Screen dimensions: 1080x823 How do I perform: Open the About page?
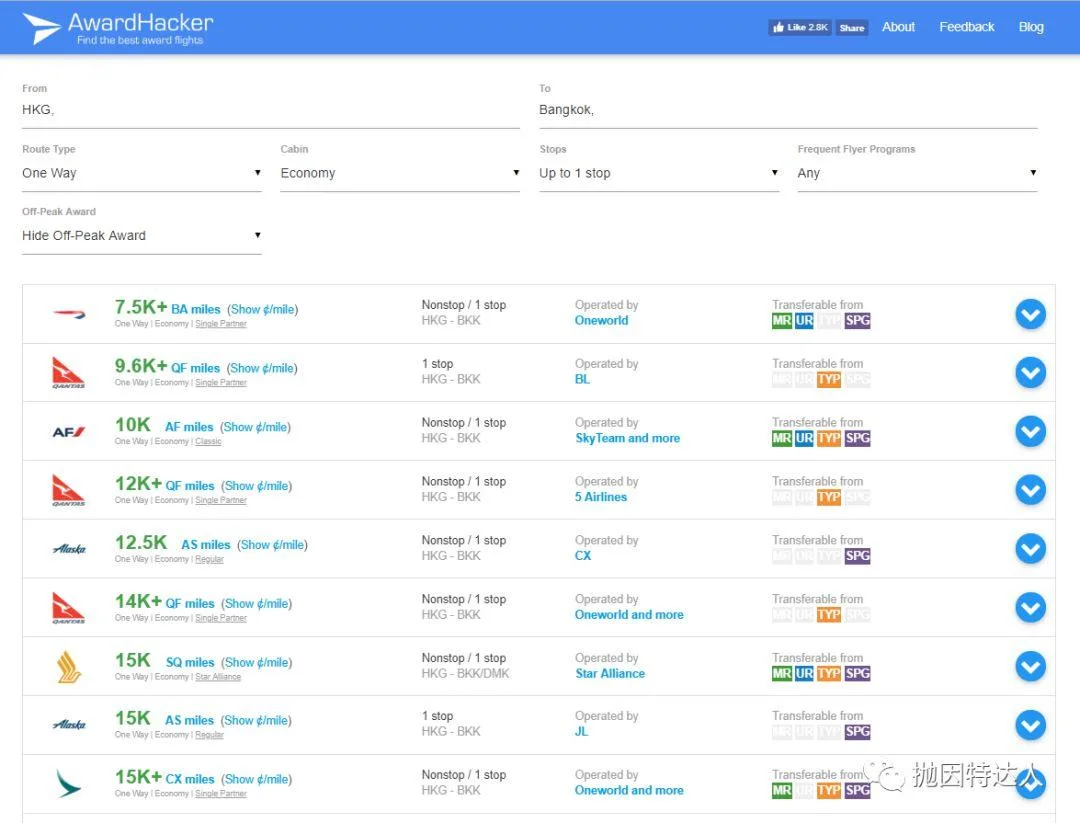point(898,27)
